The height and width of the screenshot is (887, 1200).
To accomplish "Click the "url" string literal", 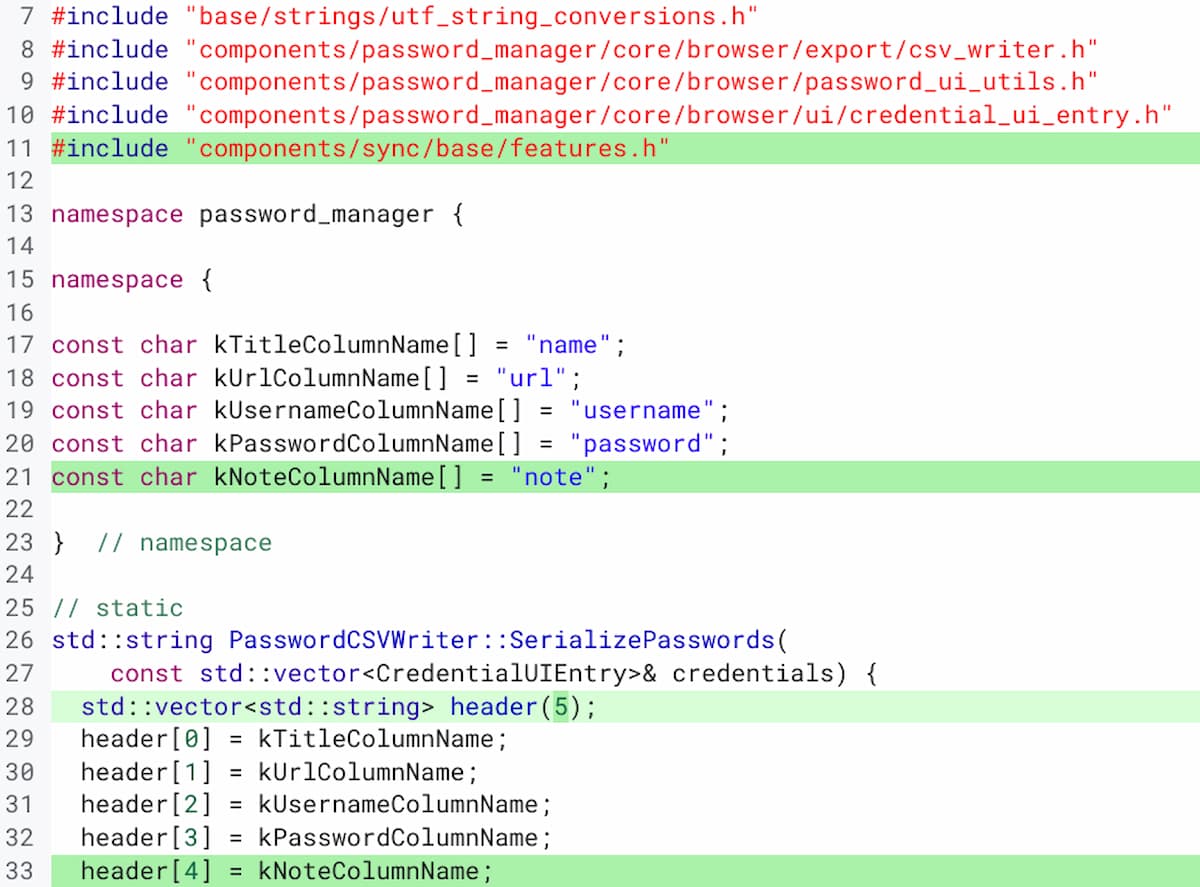I will click(x=532, y=378).
